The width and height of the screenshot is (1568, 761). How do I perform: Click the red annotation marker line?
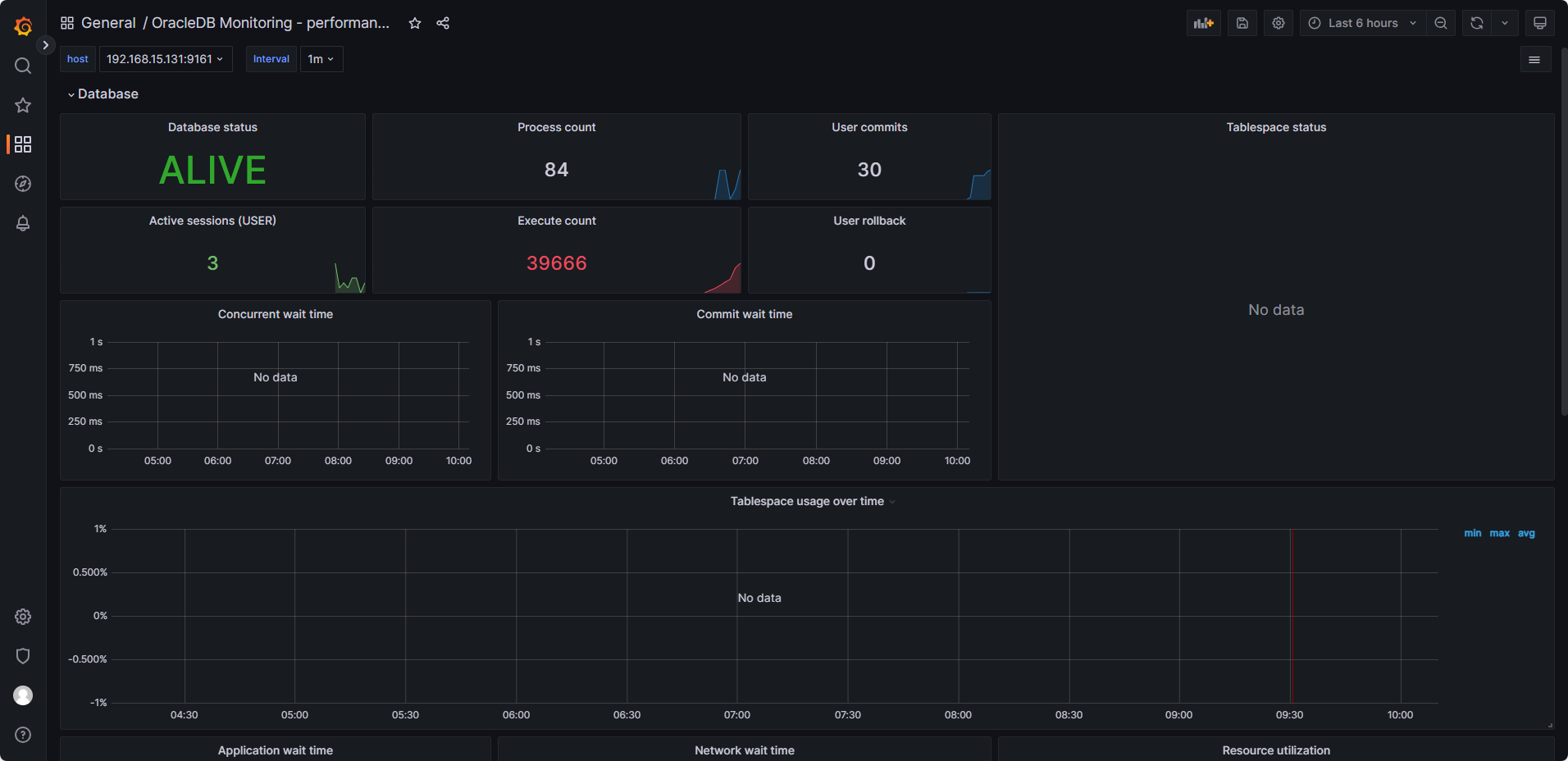click(1291, 616)
